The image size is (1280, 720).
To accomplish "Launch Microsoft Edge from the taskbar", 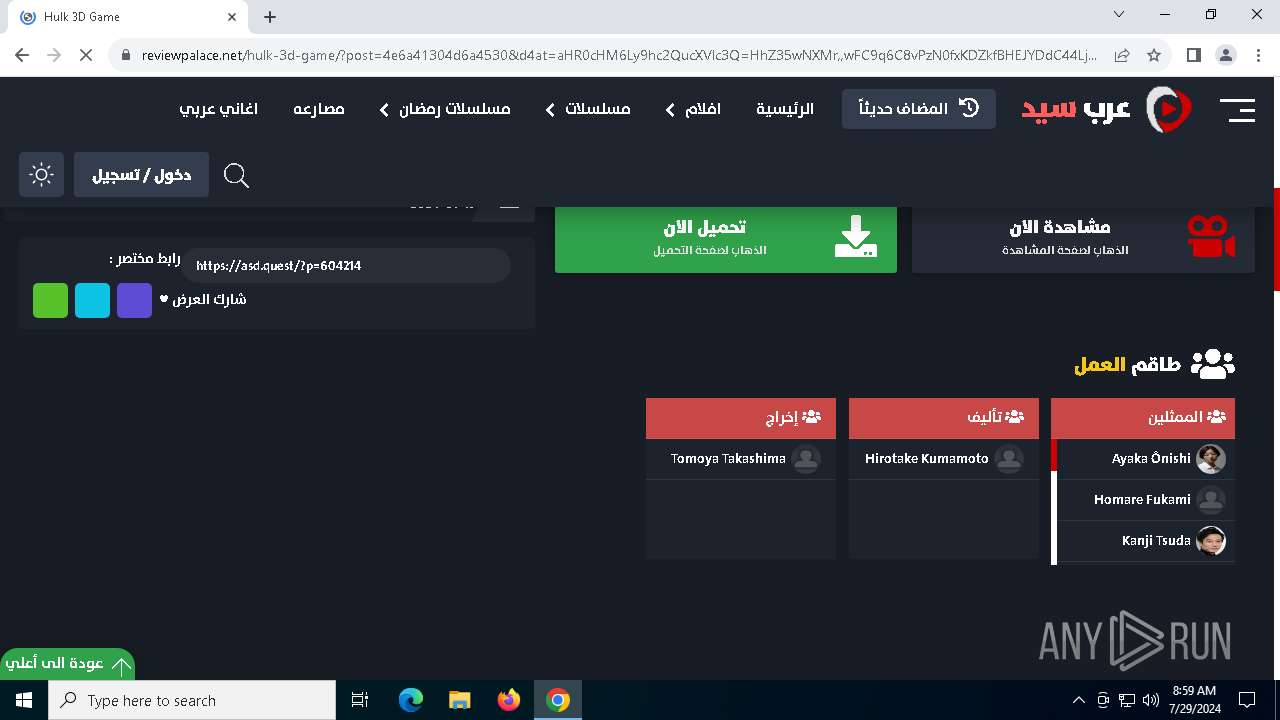I will (411, 700).
